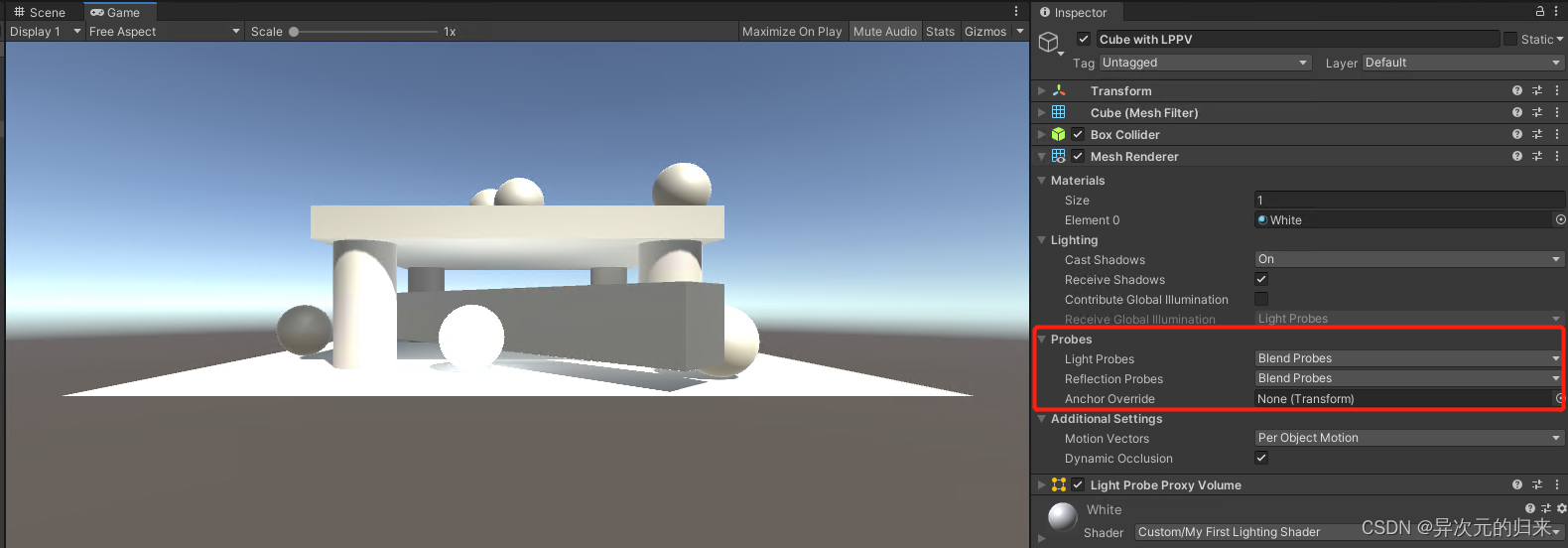Click the Element 0 object picker circle
1568x548 pixels.
(x=1560, y=219)
